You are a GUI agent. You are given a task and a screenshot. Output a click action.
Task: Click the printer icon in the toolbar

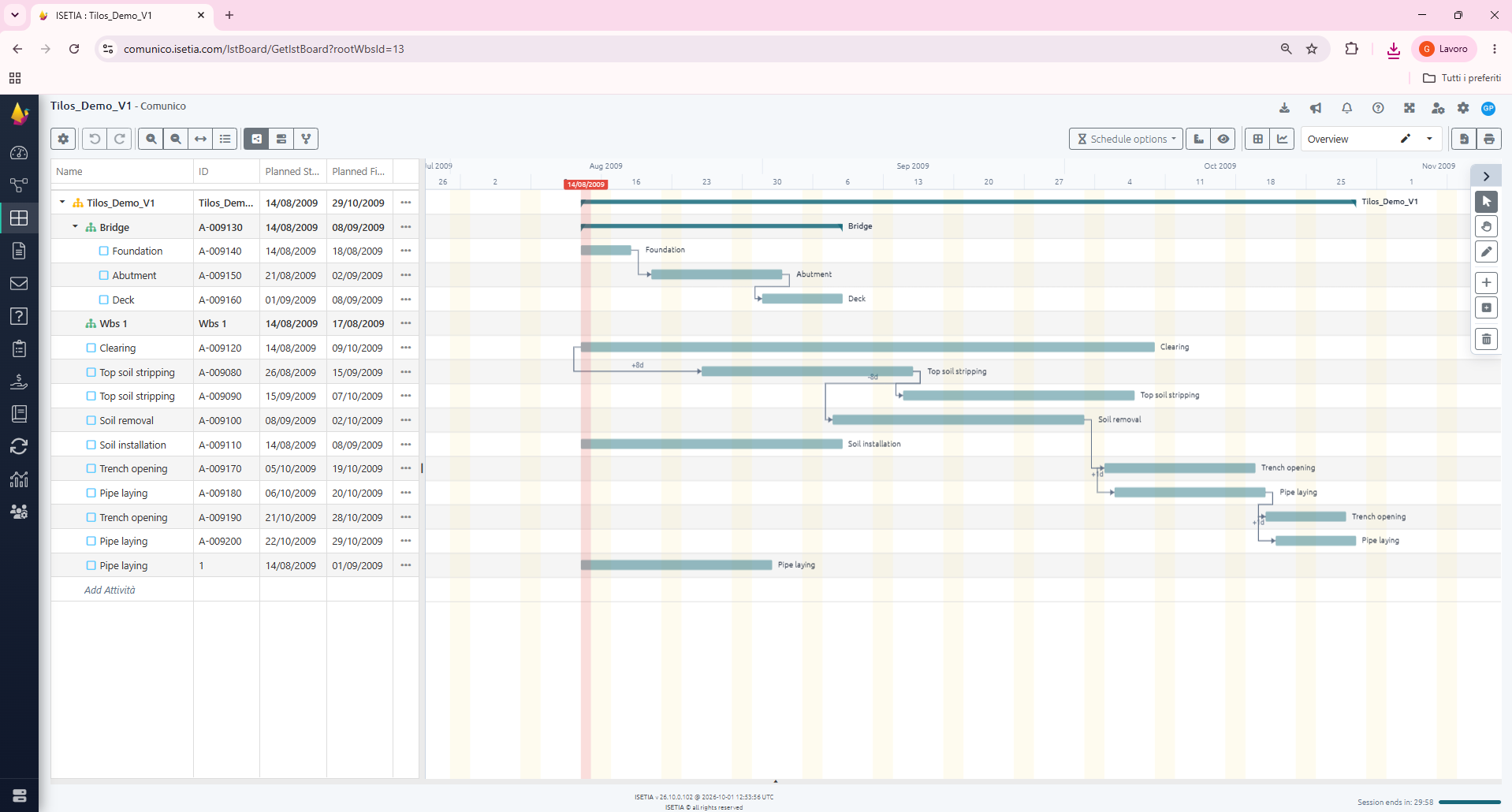(x=1489, y=139)
